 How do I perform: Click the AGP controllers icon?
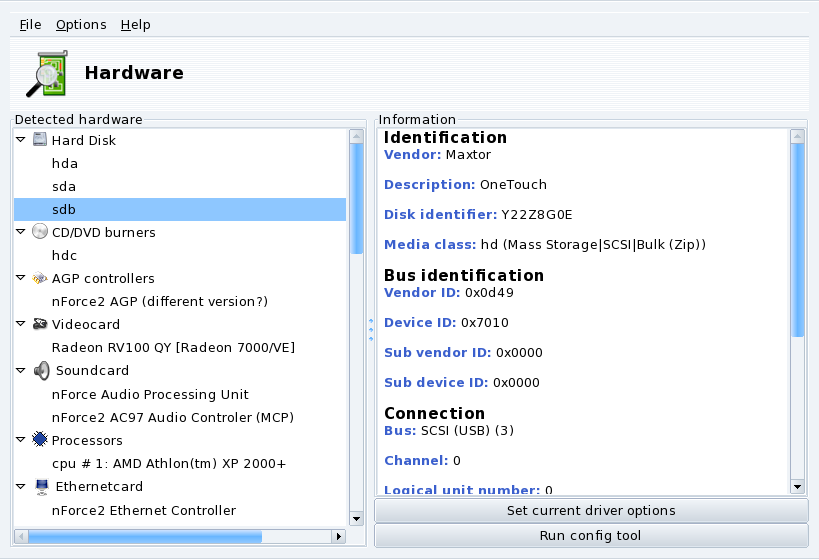(40, 278)
